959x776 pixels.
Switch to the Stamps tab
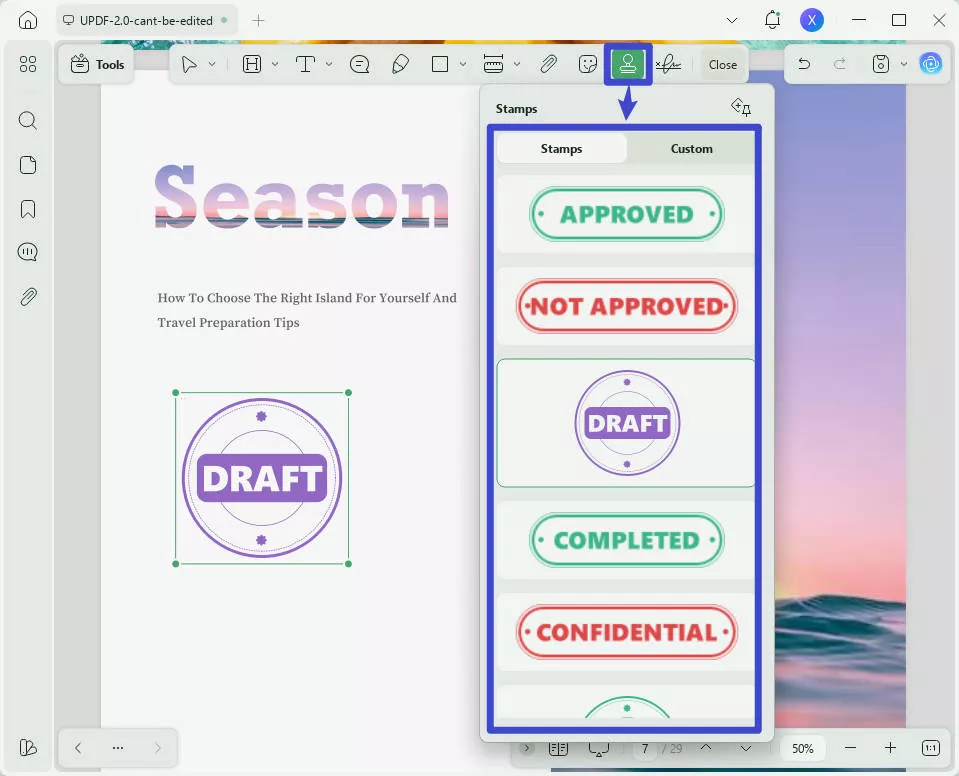coord(561,148)
